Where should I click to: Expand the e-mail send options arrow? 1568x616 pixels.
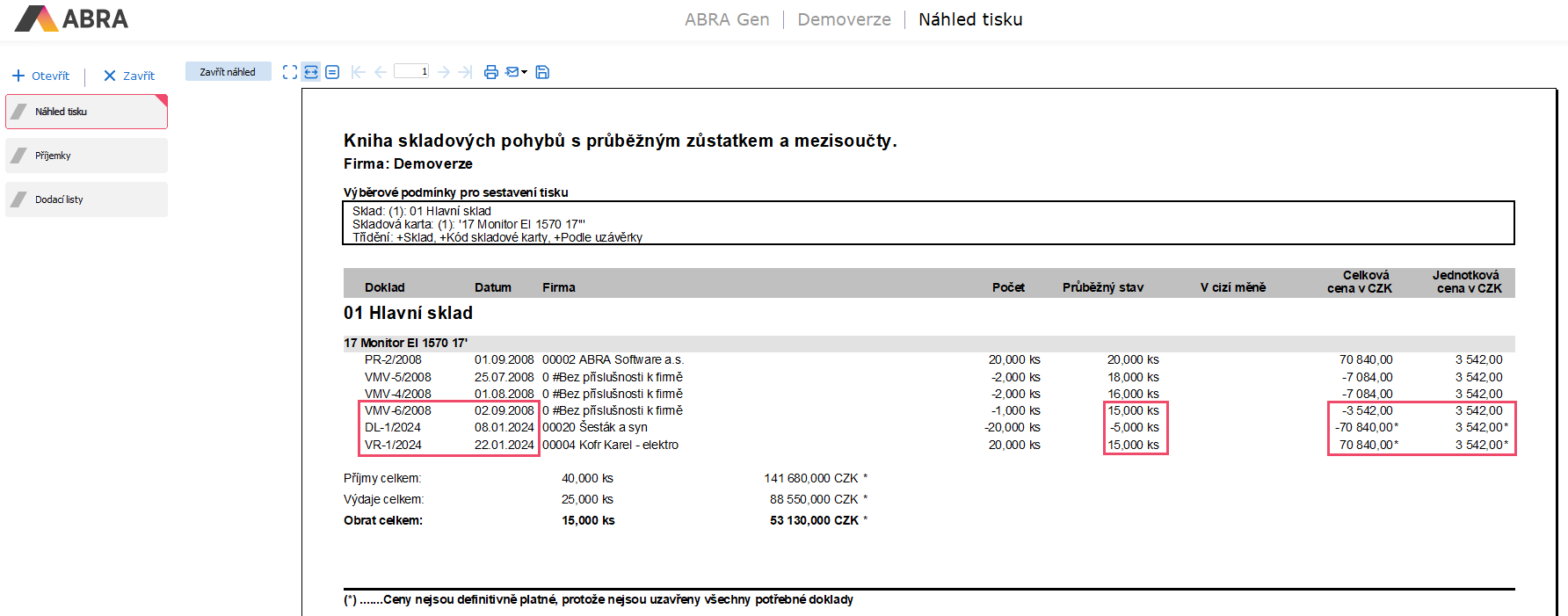(525, 72)
